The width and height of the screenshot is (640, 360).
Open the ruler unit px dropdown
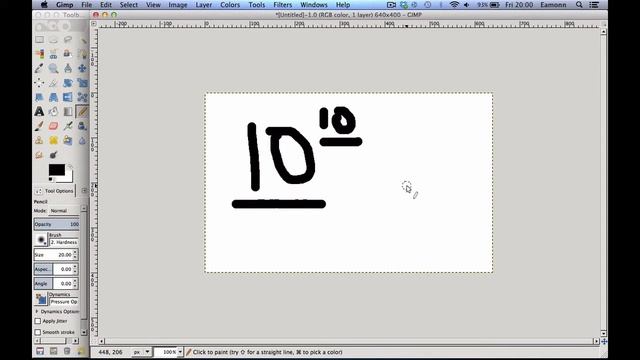point(142,352)
